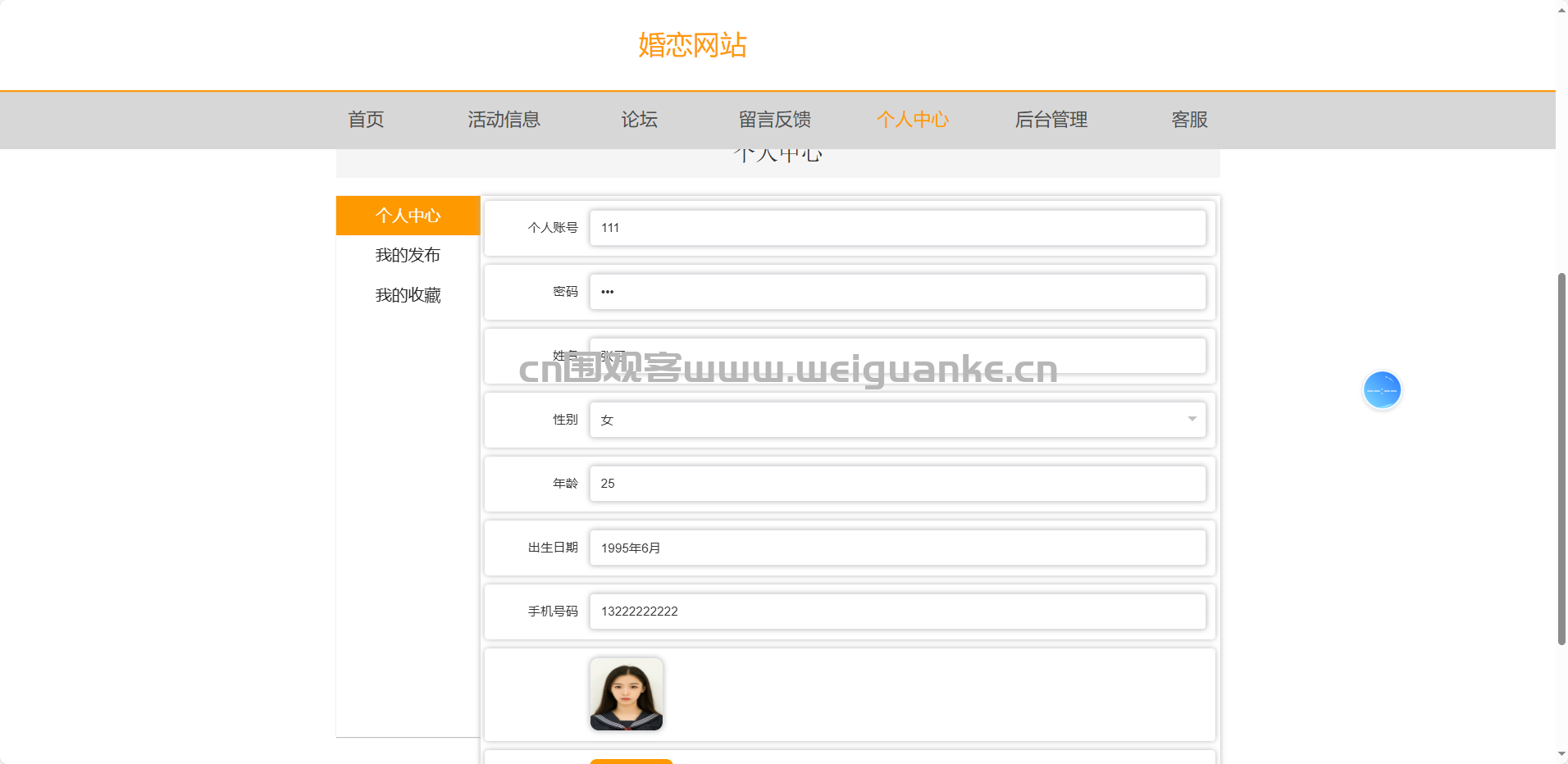This screenshot has height=764, width=1568.
Task: Focus the 密码 password field
Action: tap(897, 292)
